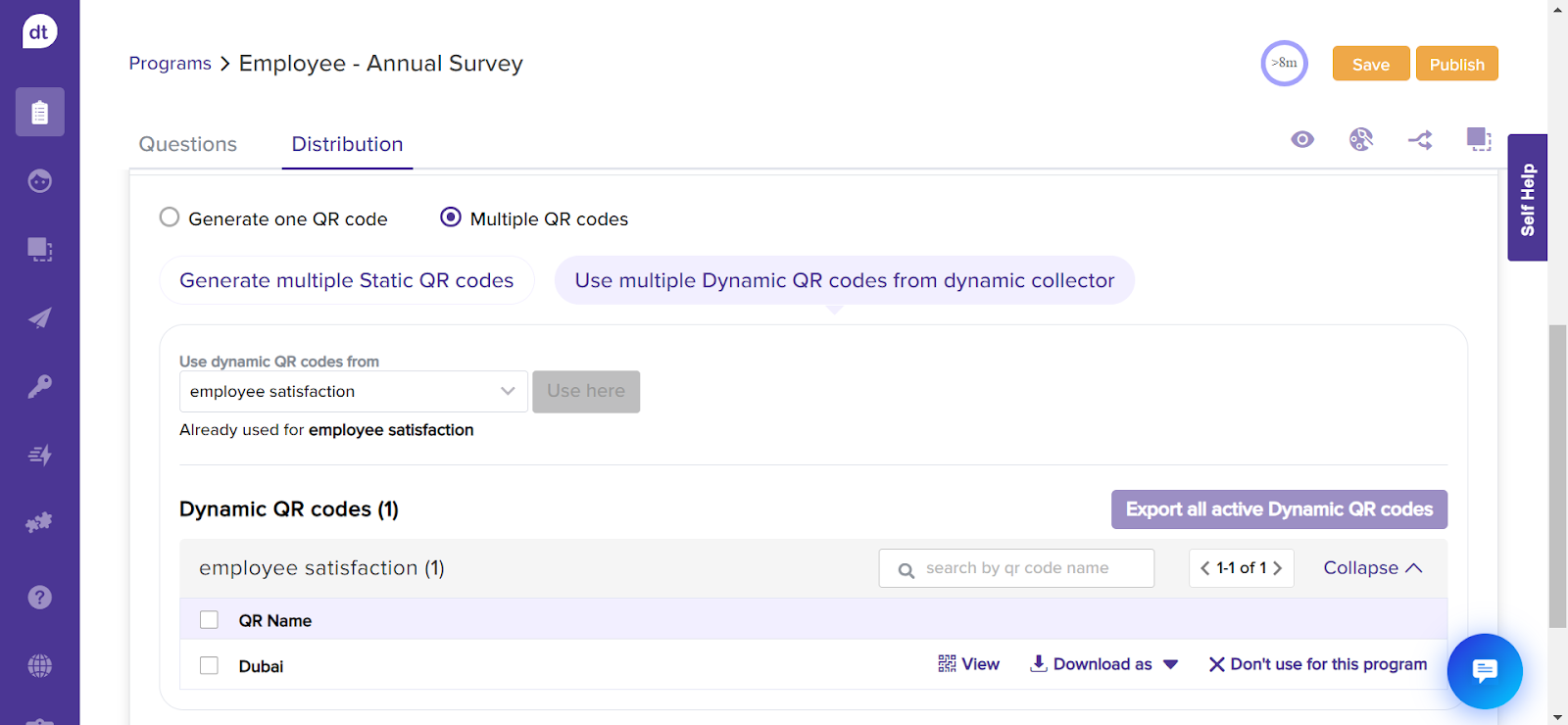Open the employee satisfaction dropdown
This screenshot has height=725, width=1568.
click(x=353, y=392)
